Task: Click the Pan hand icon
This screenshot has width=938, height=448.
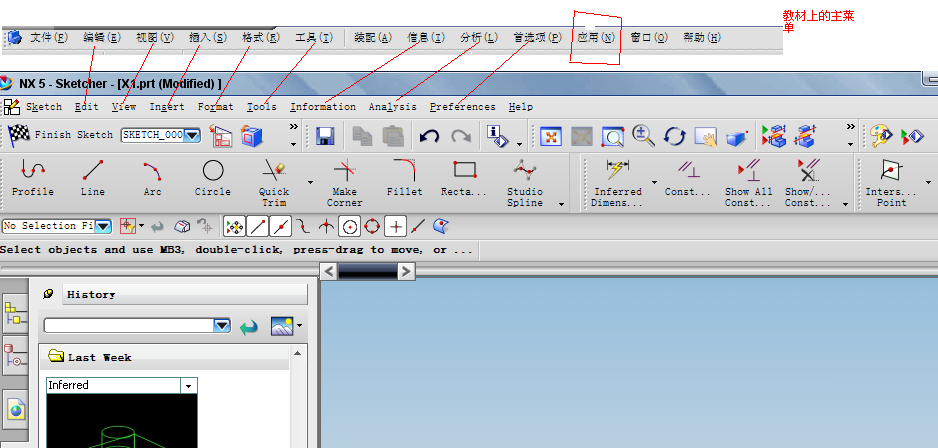Action: 706,136
